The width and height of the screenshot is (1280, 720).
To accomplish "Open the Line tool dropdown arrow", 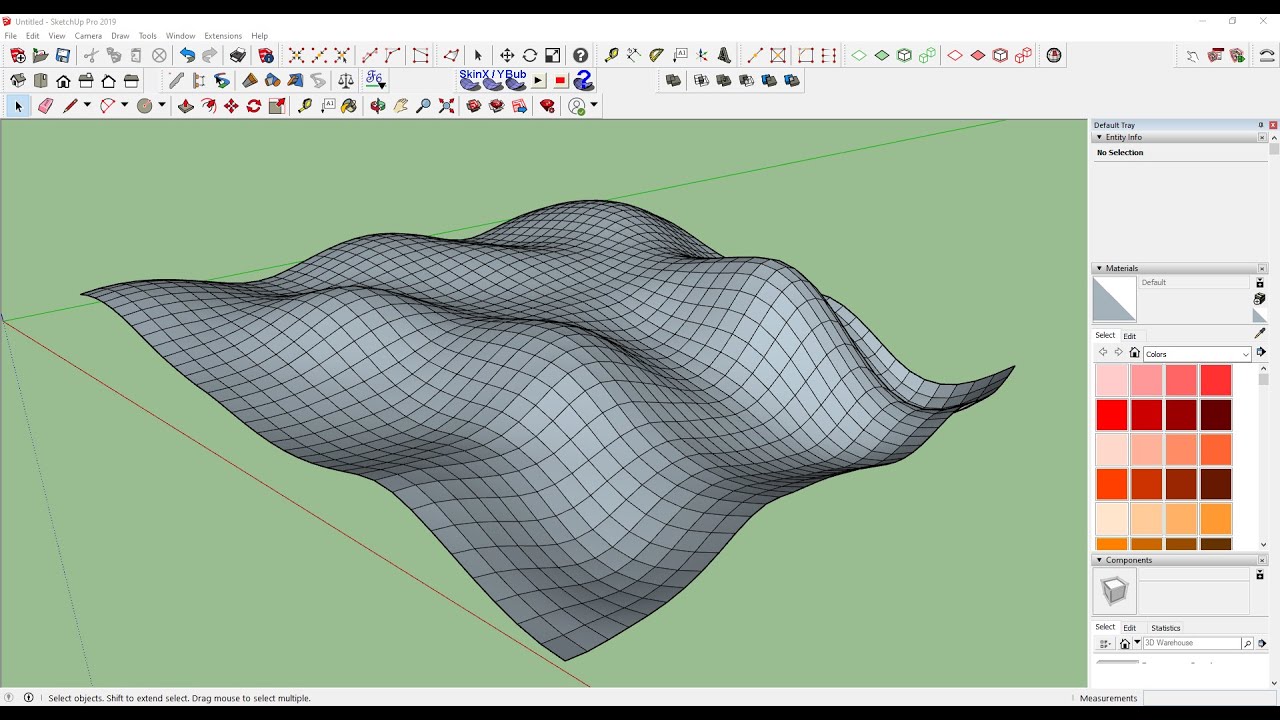I will [x=87, y=106].
